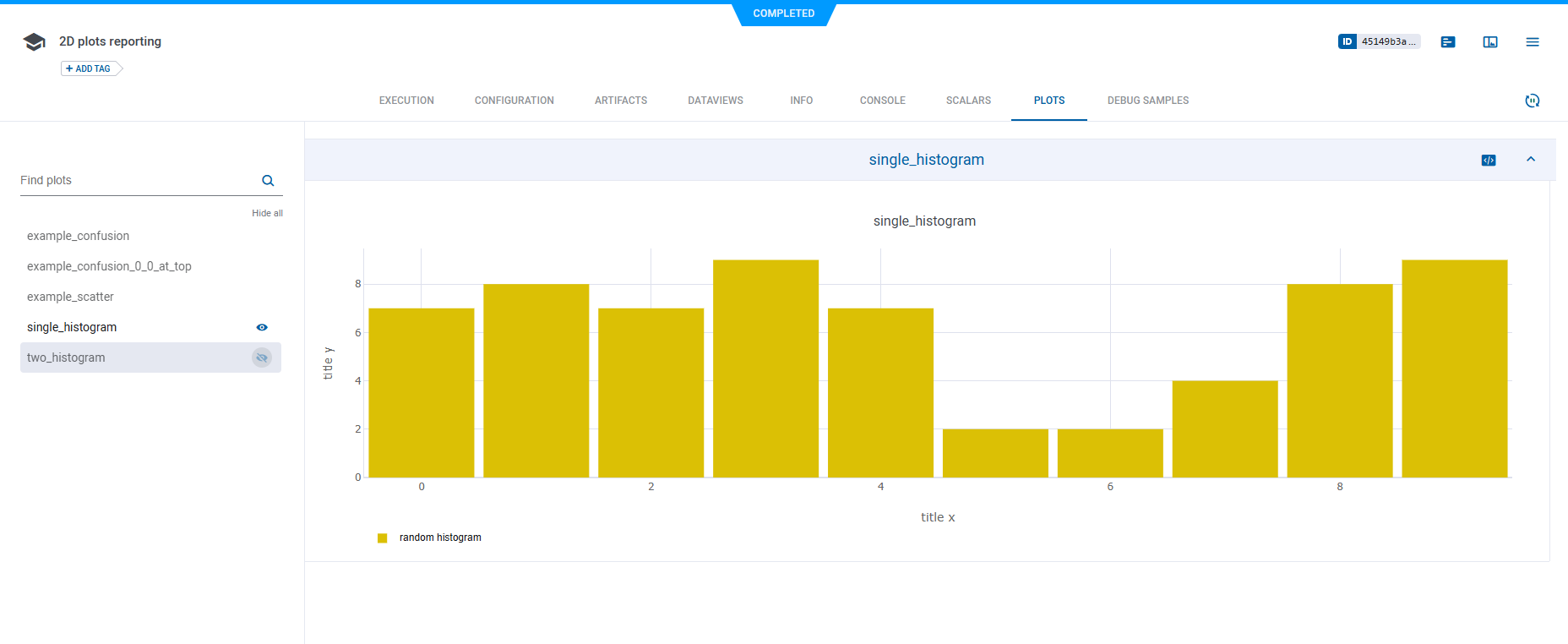The height and width of the screenshot is (644, 1568).
Task: Open the hamburger menu in the header
Action: click(1533, 42)
